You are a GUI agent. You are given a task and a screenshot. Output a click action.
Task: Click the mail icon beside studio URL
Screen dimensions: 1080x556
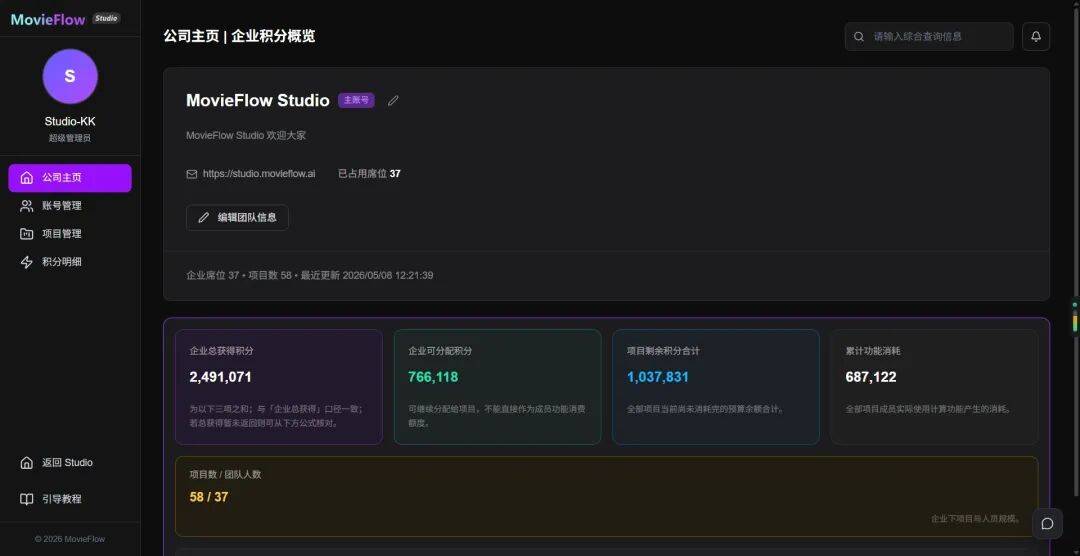coord(191,174)
